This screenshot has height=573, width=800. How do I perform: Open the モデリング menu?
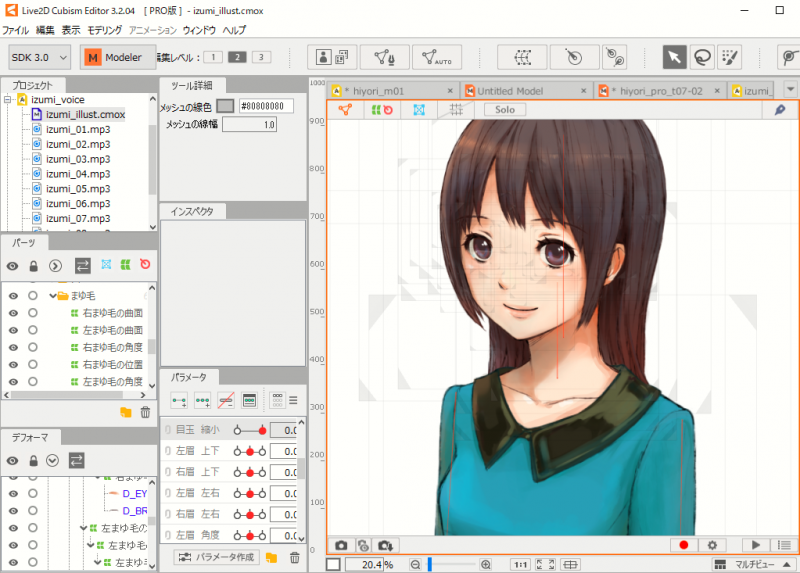105,31
